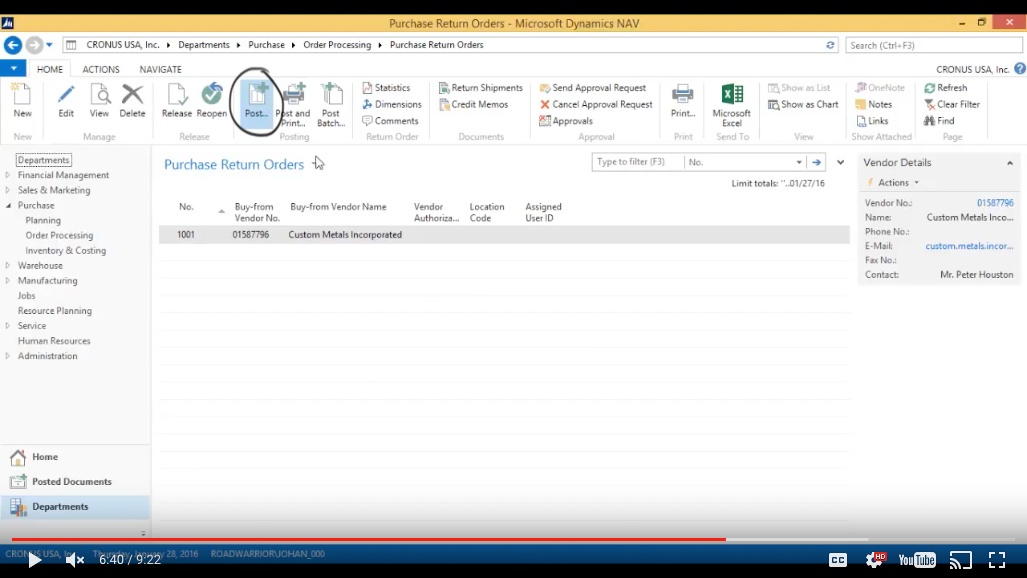
Task: Open Links from Show Attached group
Action: click(872, 121)
